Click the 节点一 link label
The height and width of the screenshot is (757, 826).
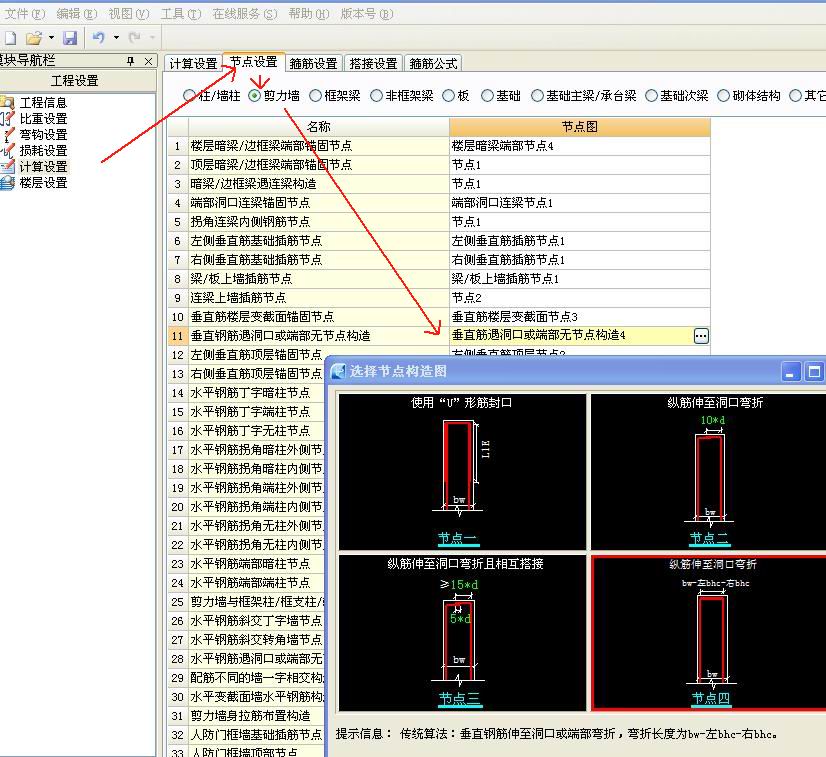coord(458,538)
